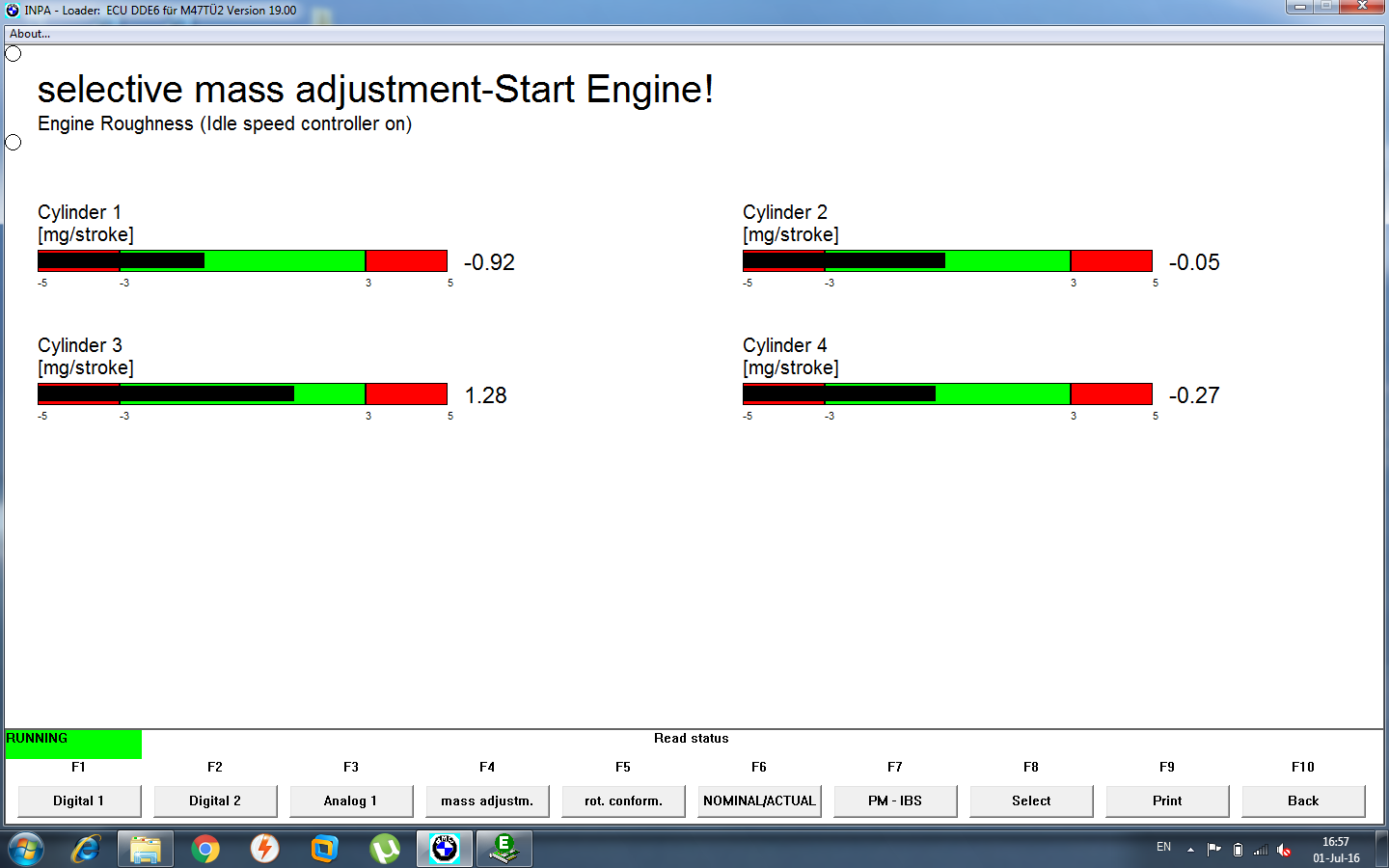Click the NOMINAL/ACTUAL button
This screenshot has width=1389, height=868.
(x=759, y=800)
